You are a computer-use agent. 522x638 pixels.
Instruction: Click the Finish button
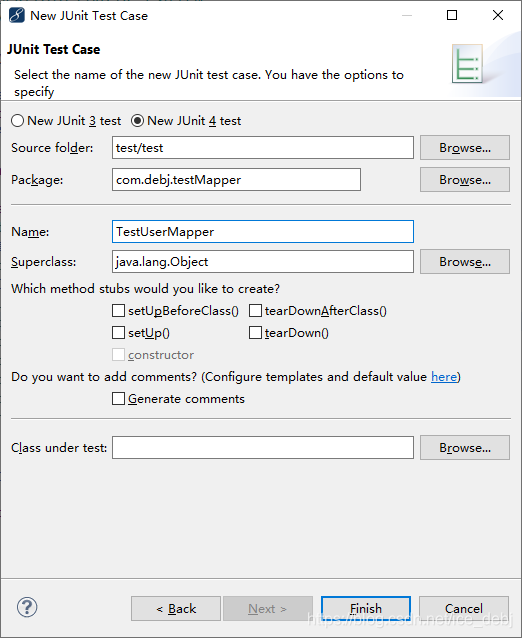(366, 609)
